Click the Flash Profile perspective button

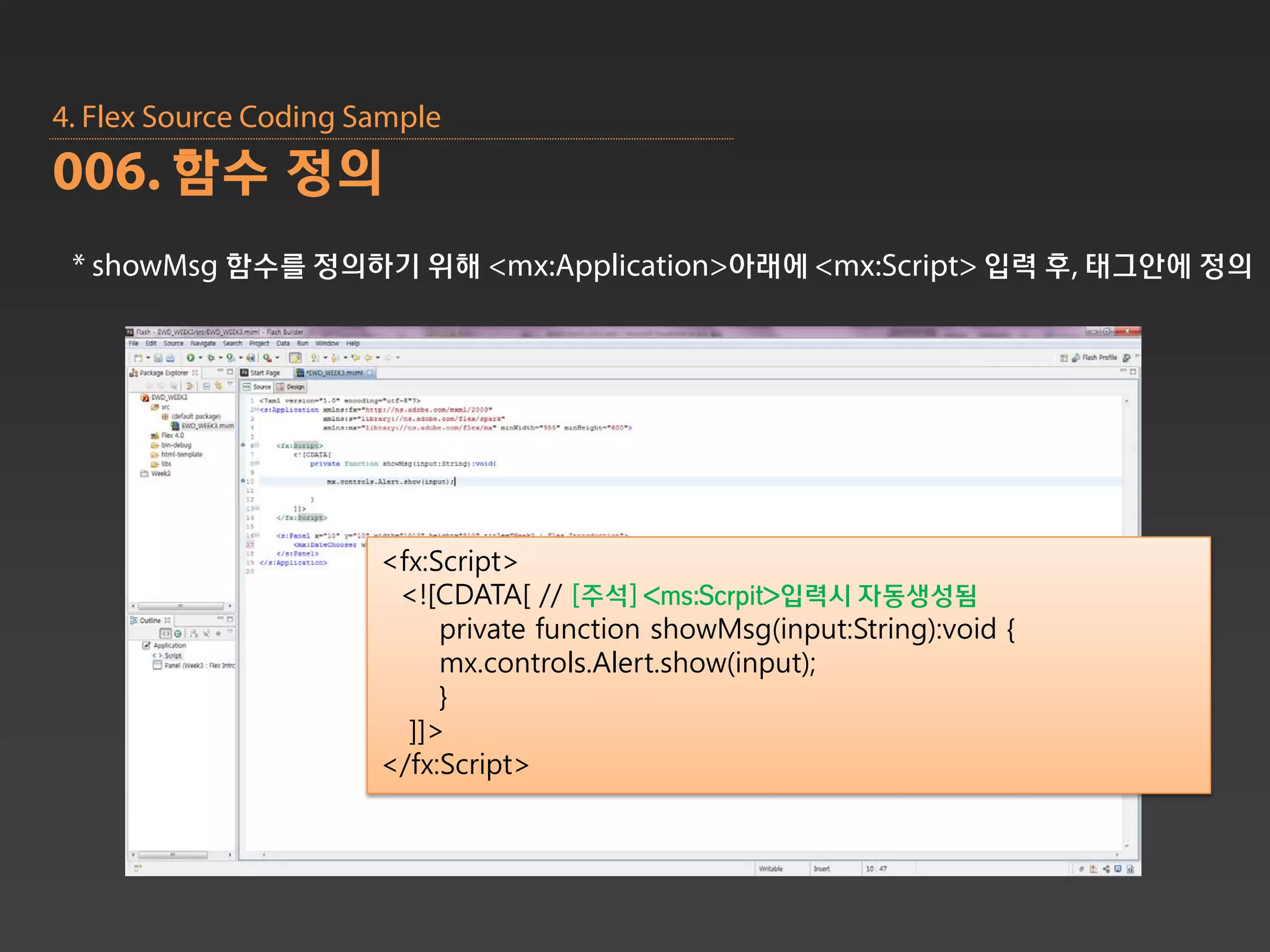1095,358
